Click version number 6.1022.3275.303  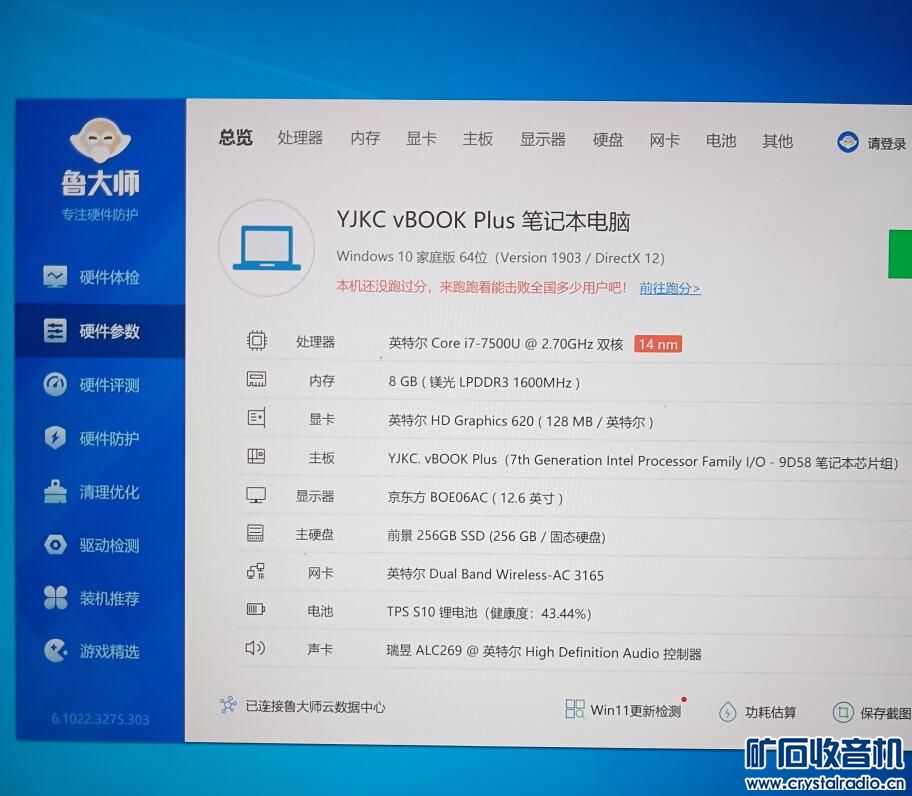[x=100, y=719]
